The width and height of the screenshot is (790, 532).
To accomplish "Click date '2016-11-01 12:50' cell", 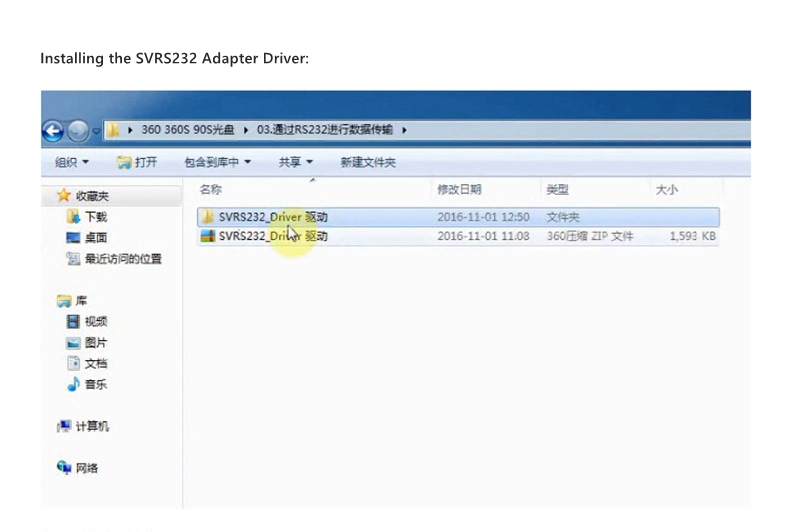I will pyautogui.click(x=483, y=217).
